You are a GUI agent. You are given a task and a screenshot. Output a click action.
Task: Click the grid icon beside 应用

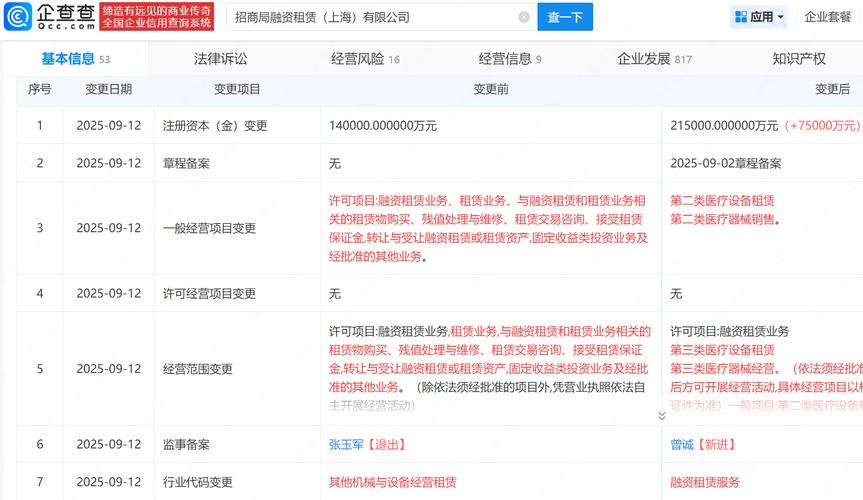(741, 17)
